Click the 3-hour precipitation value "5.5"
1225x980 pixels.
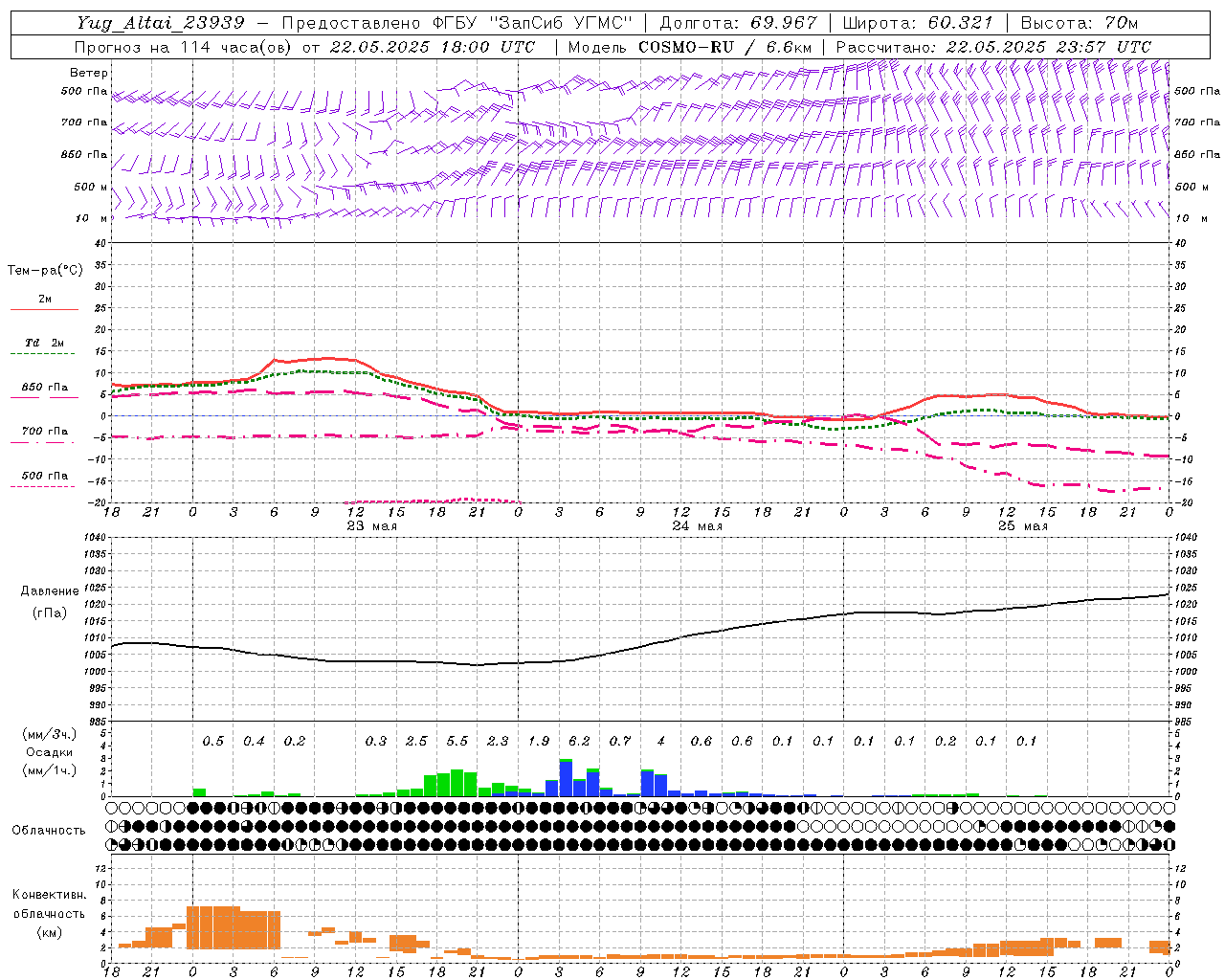pyautogui.click(x=457, y=741)
